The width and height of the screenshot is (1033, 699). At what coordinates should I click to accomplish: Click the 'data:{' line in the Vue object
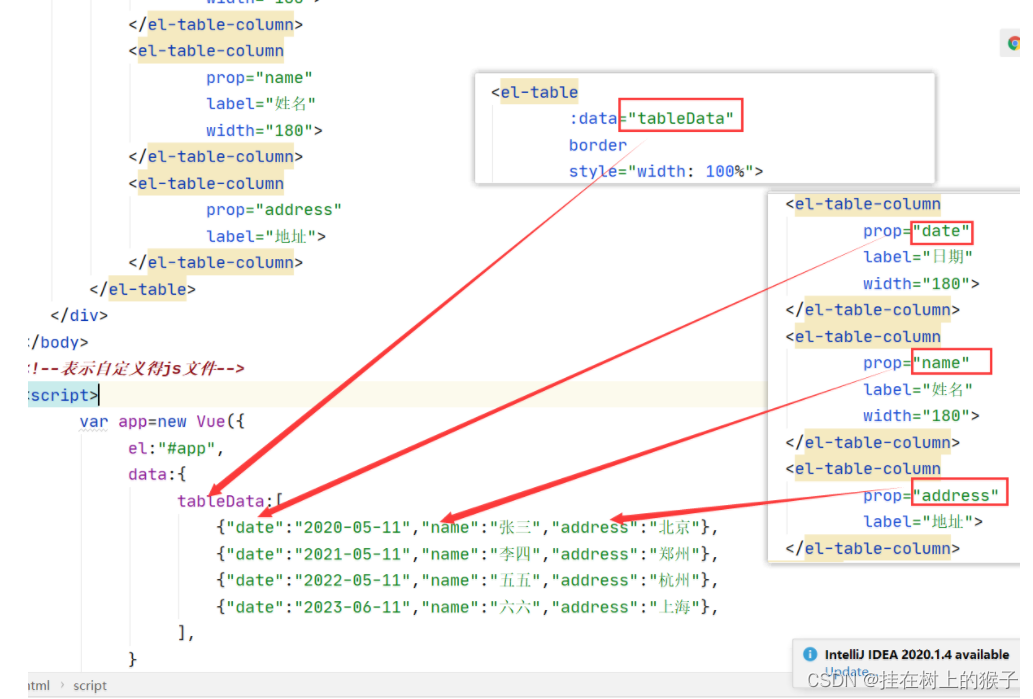157,474
